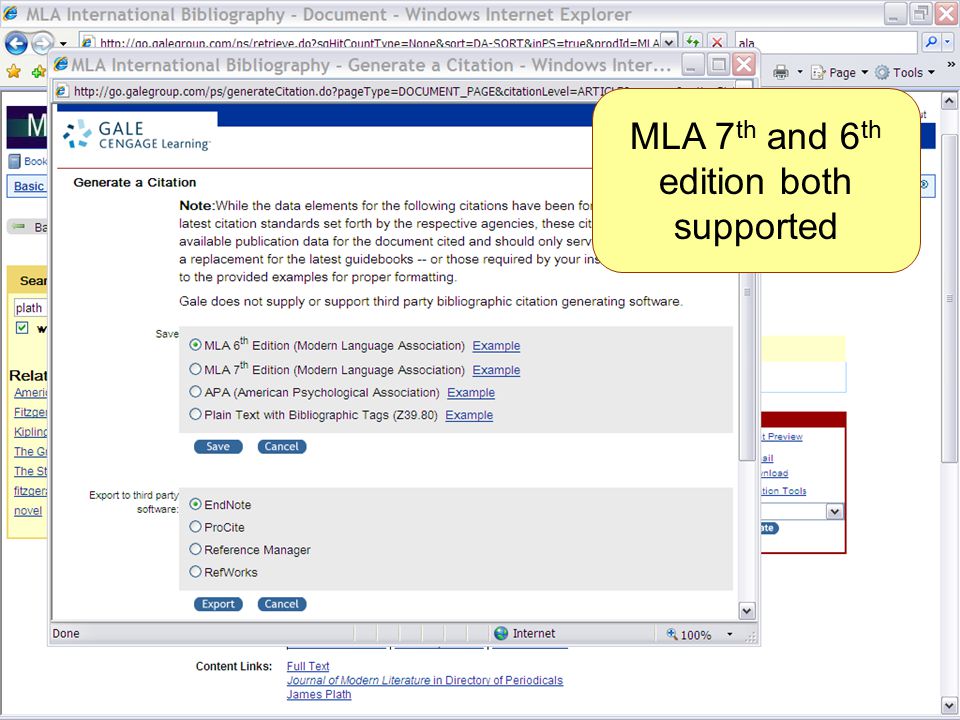Open the recent pages dropdown arrow

63,44
